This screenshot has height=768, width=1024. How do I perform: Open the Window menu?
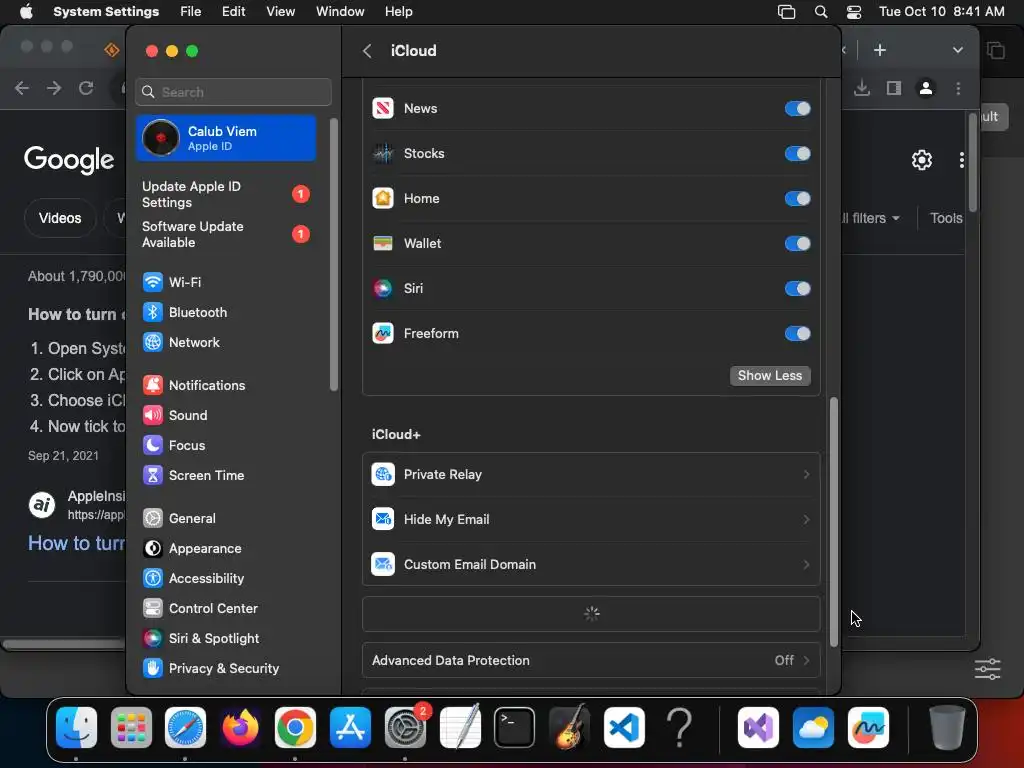pos(340,12)
